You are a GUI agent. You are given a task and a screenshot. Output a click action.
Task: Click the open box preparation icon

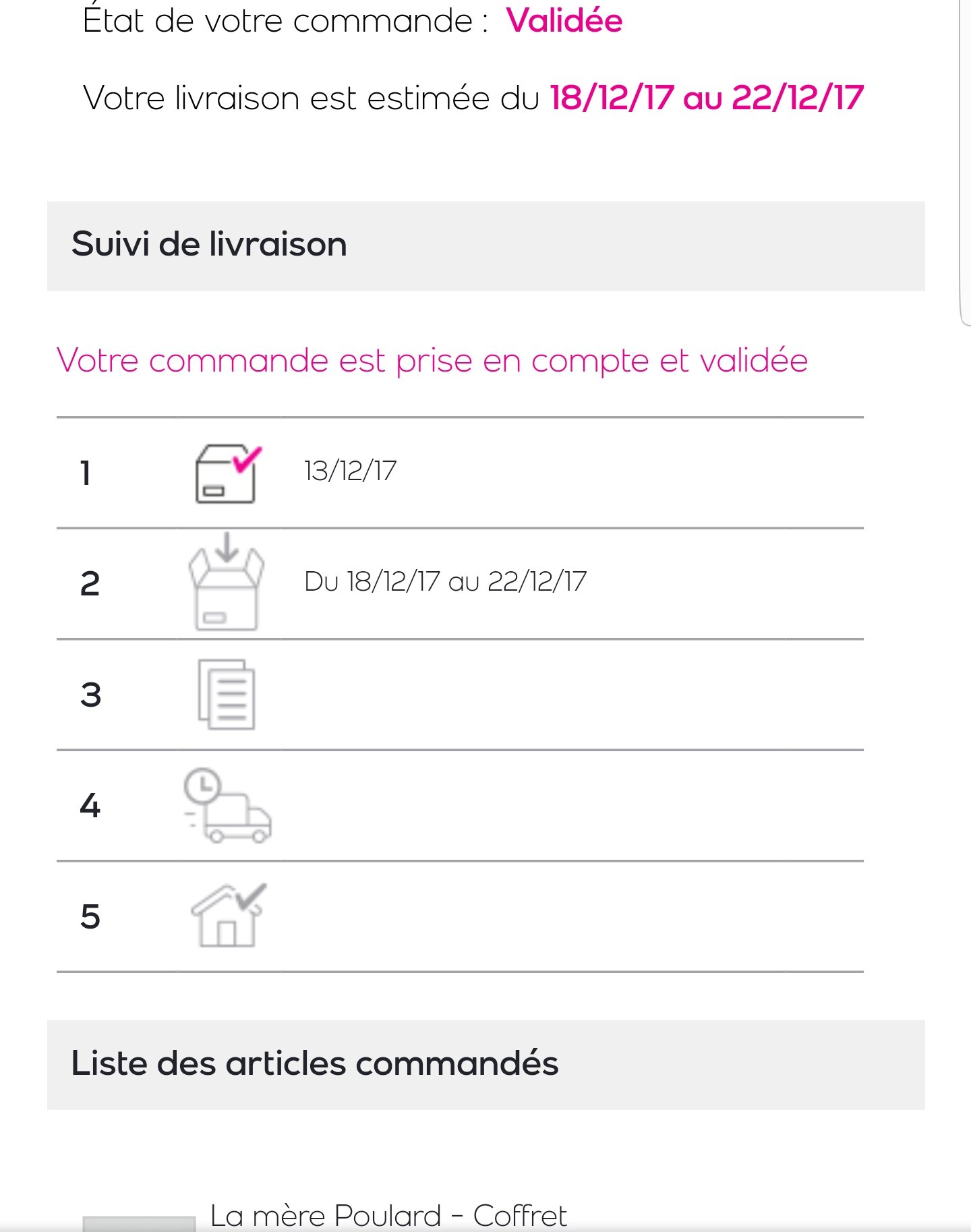coord(226,581)
